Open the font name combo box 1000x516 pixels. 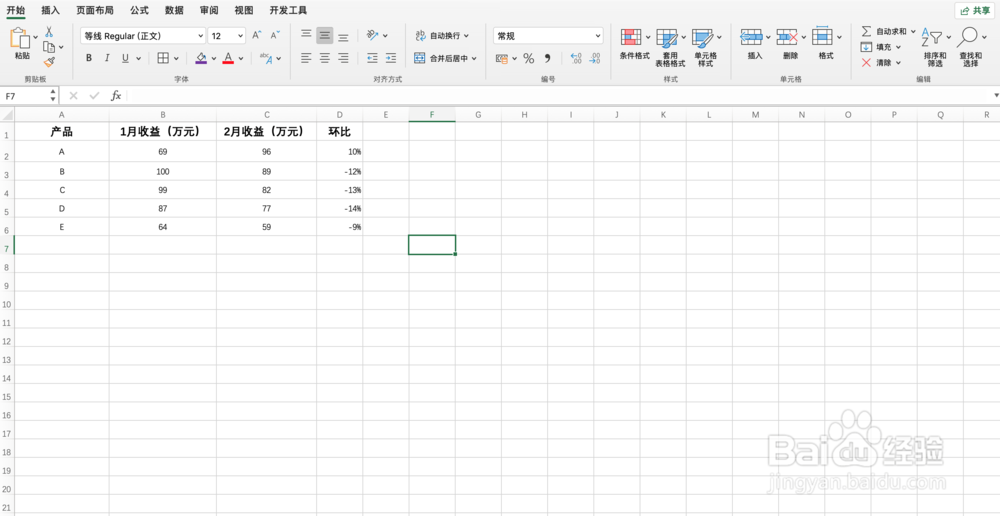pyautogui.click(x=143, y=36)
